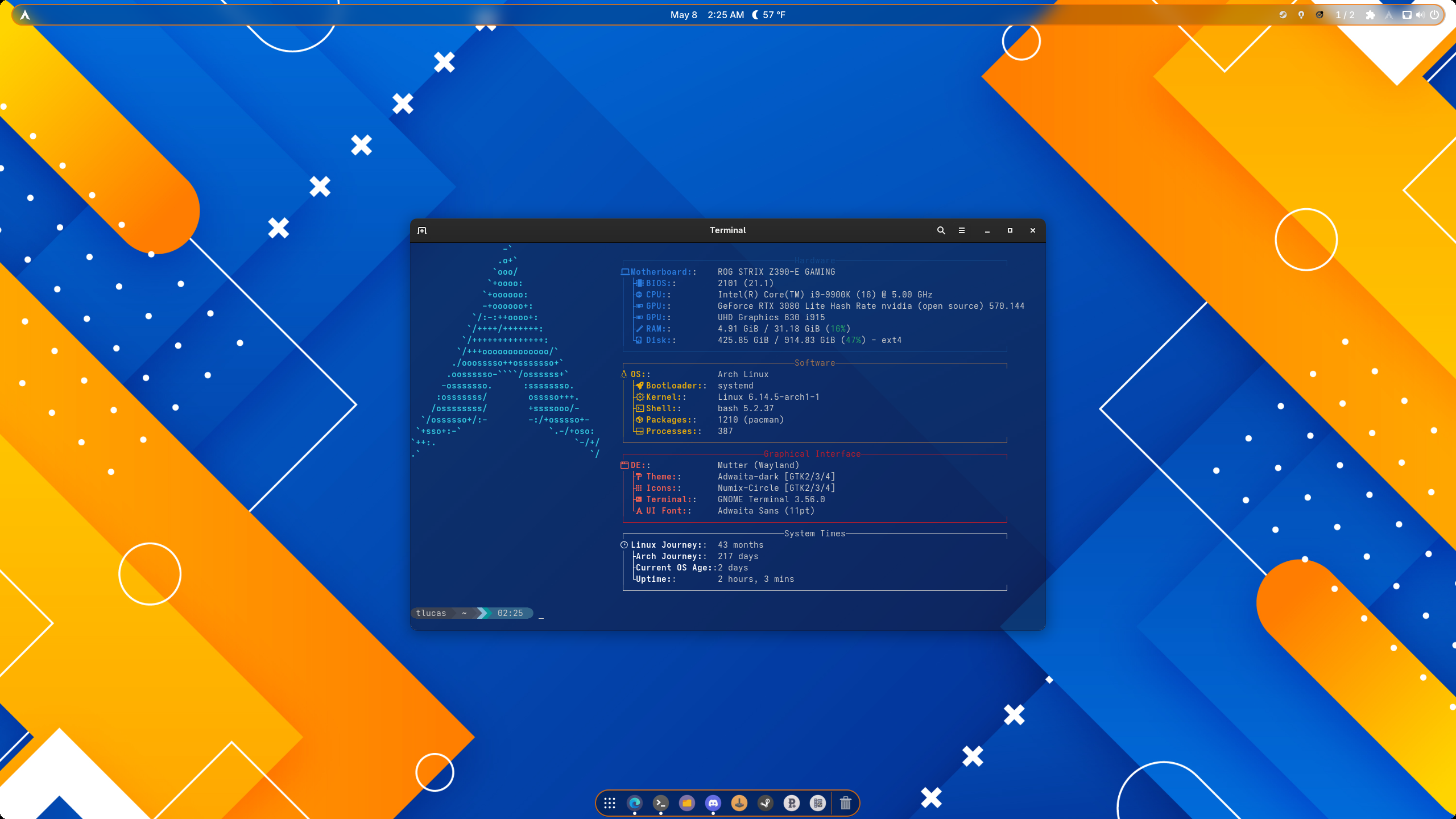This screenshot has height=819, width=1456.
Task: Open Discord from the dock
Action: point(713,803)
